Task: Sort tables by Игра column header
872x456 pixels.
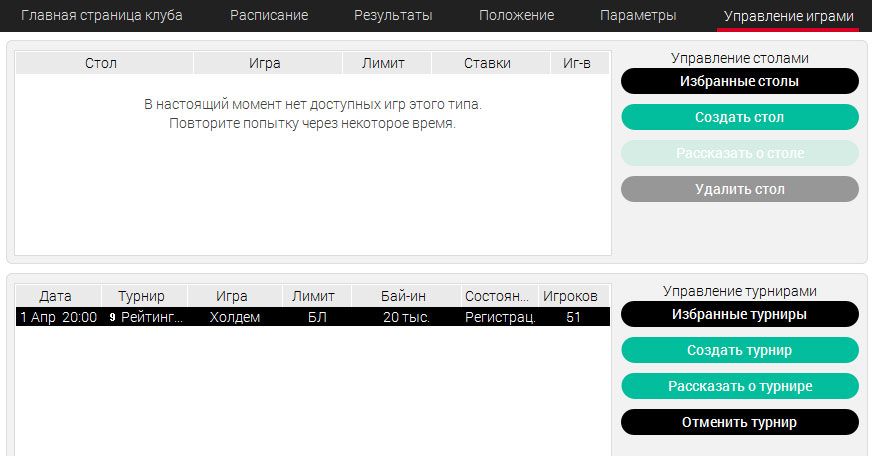Action: tap(268, 63)
